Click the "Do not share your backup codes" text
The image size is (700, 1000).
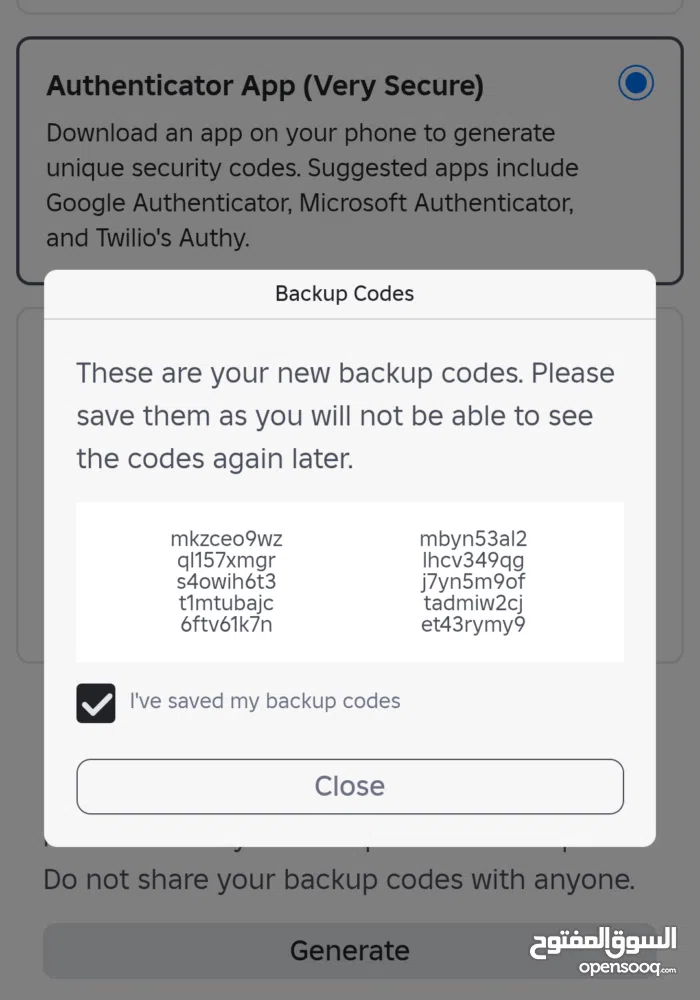[x=339, y=880]
